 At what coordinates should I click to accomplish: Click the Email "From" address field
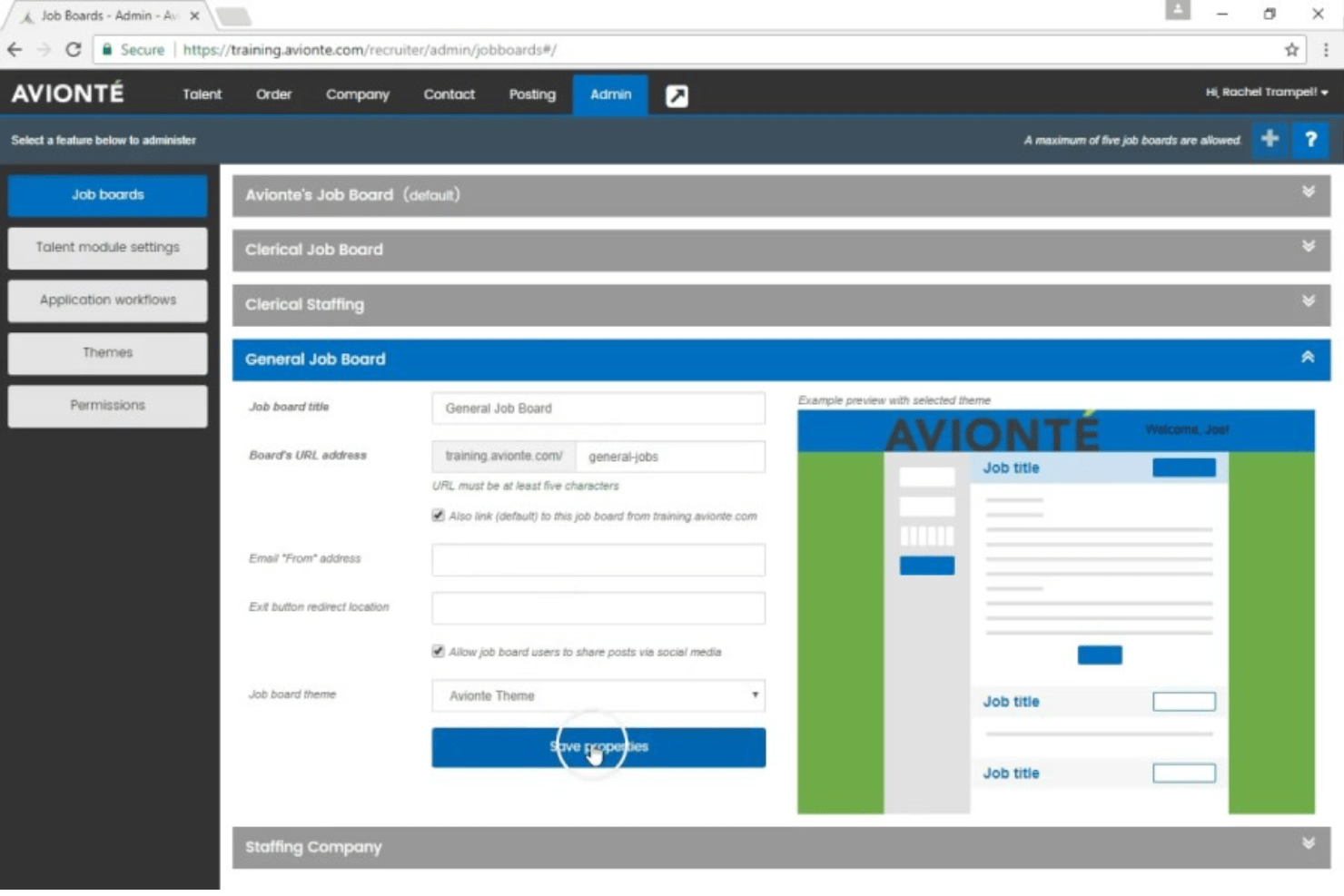pyautogui.click(x=598, y=559)
